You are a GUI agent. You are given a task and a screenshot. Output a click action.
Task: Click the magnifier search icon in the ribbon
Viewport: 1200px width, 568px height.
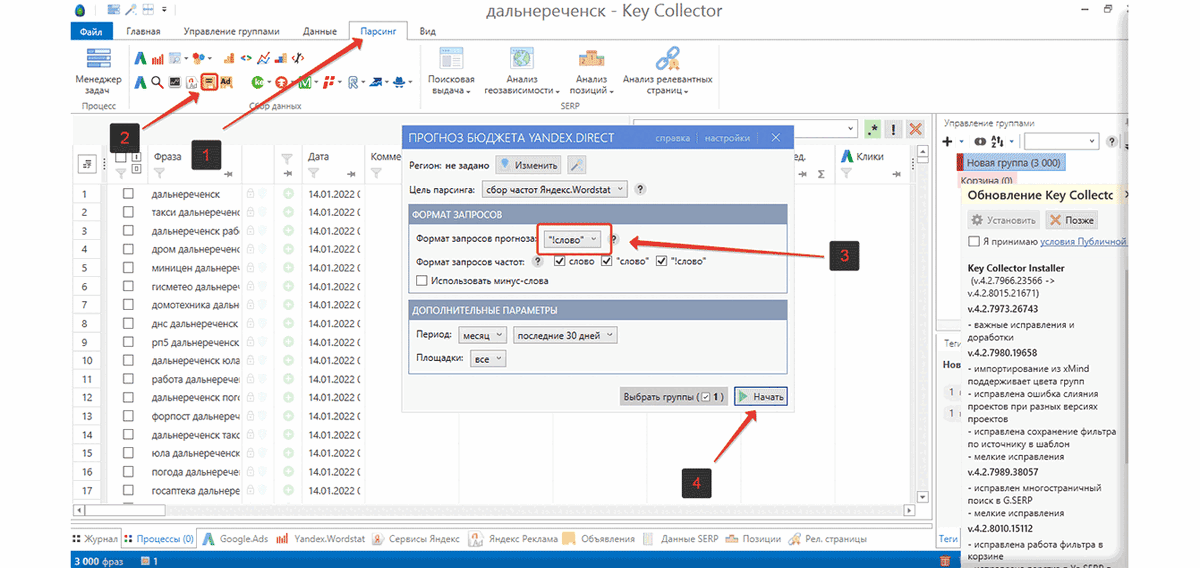pyautogui.click(x=157, y=82)
